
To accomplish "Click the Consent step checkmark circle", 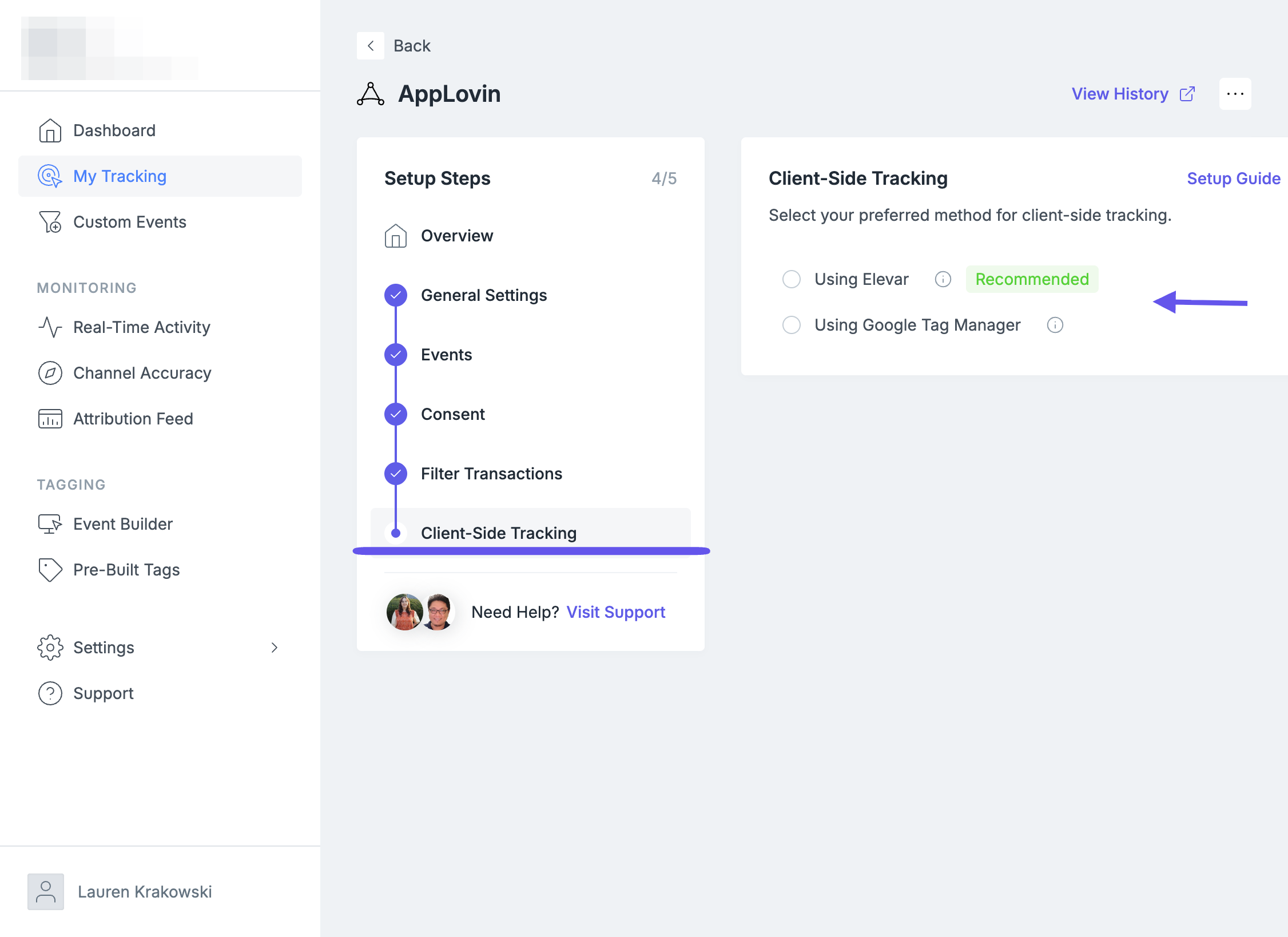I will pyautogui.click(x=396, y=414).
